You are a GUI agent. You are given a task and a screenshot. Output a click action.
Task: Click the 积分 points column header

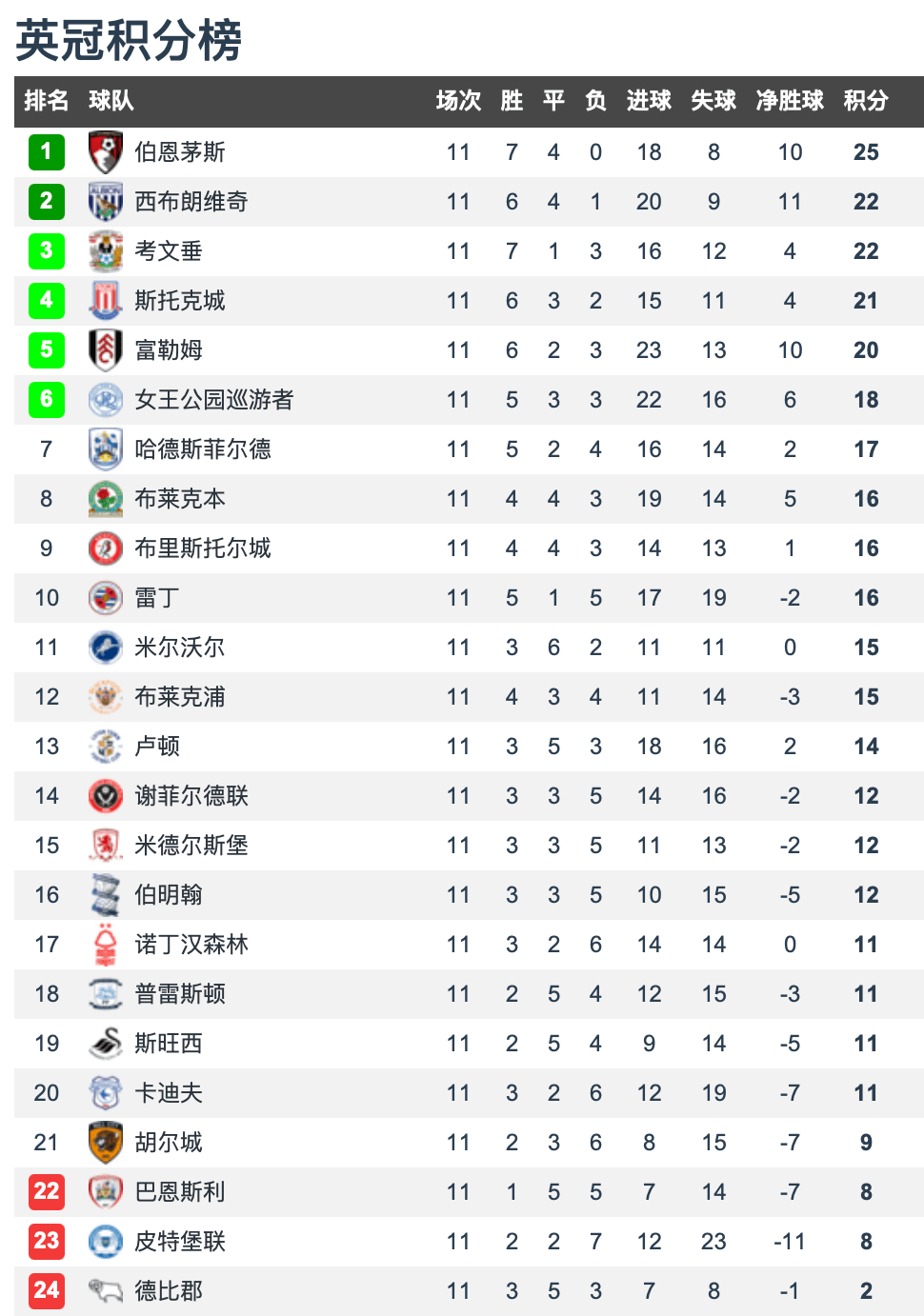click(866, 101)
